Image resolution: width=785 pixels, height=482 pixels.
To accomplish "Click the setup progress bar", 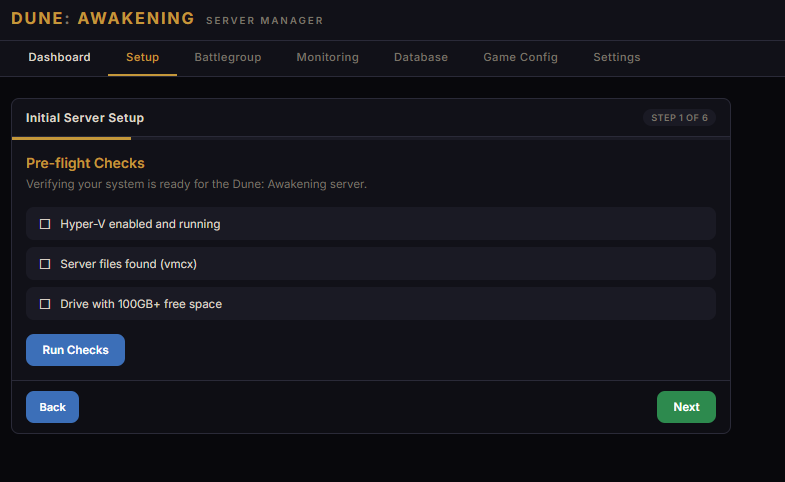I will click(x=371, y=138).
